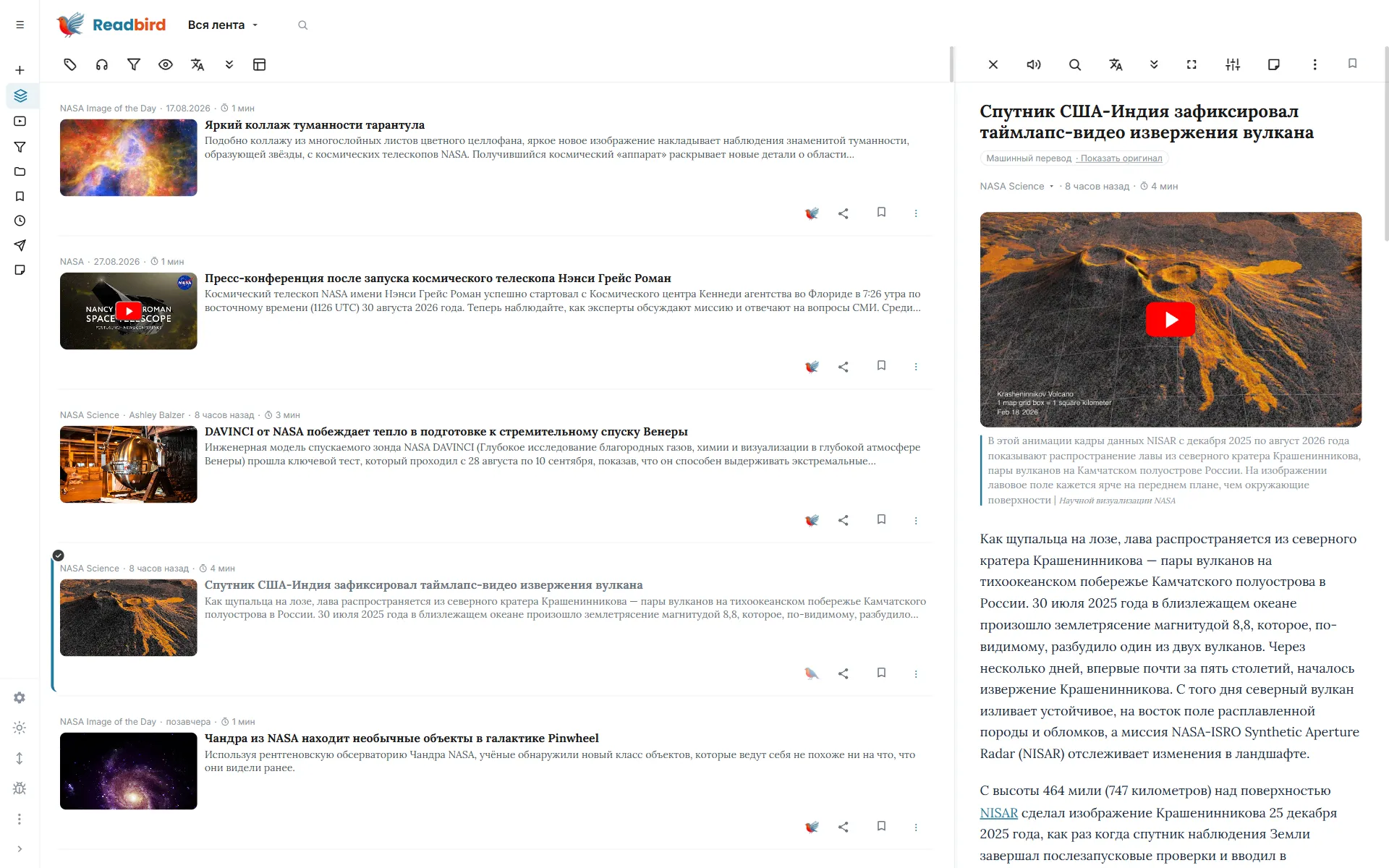Open the filters icon in left sidebar
The image size is (1389, 868).
pos(20,147)
